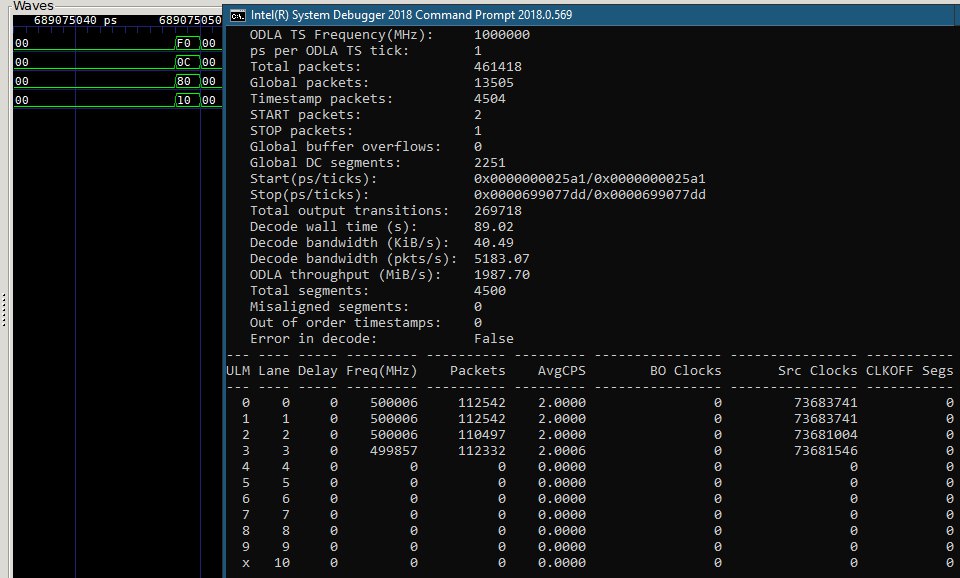This screenshot has width=960, height=578.
Task: Select the Total packets value 461418
Action: pyautogui.click(x=498, y=67)
